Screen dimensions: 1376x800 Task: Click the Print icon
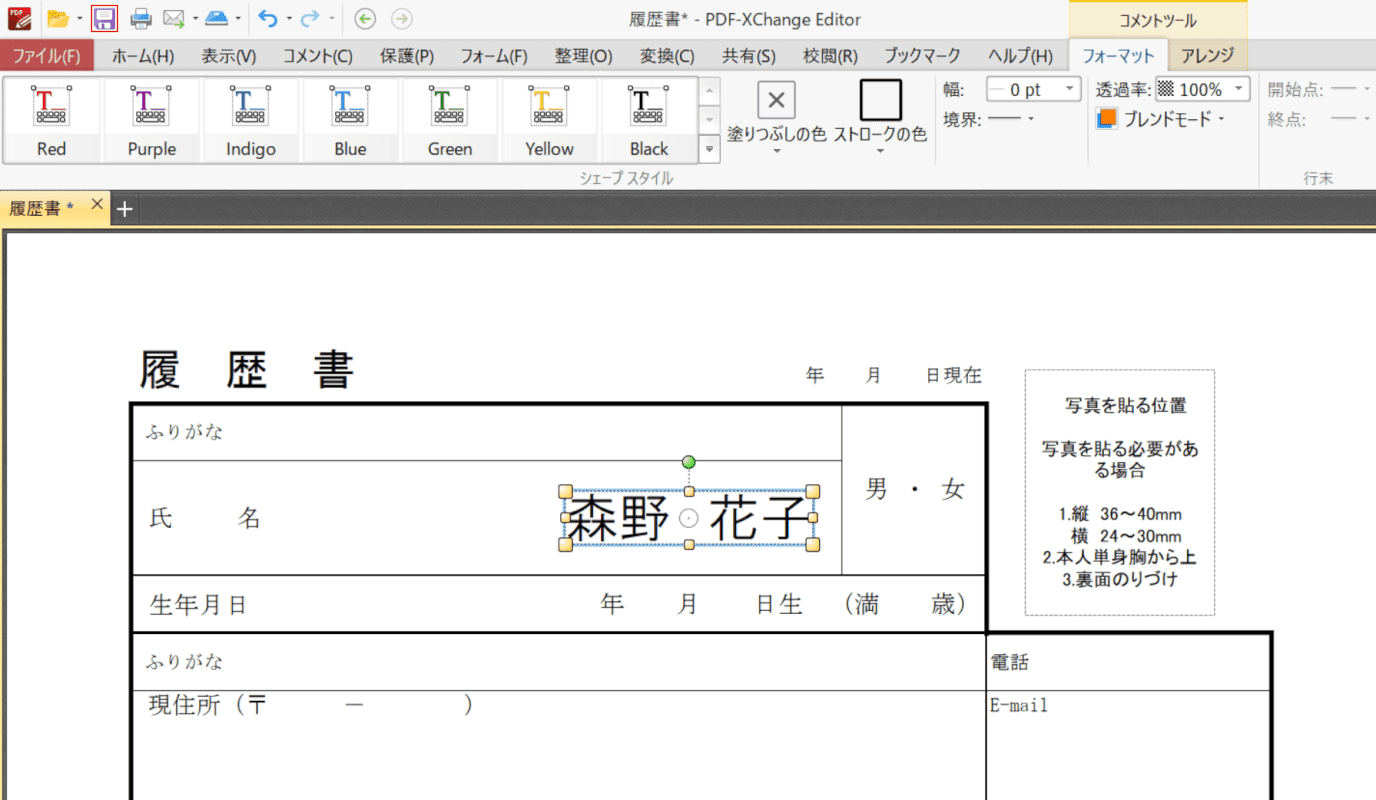(x=141, y=18)
